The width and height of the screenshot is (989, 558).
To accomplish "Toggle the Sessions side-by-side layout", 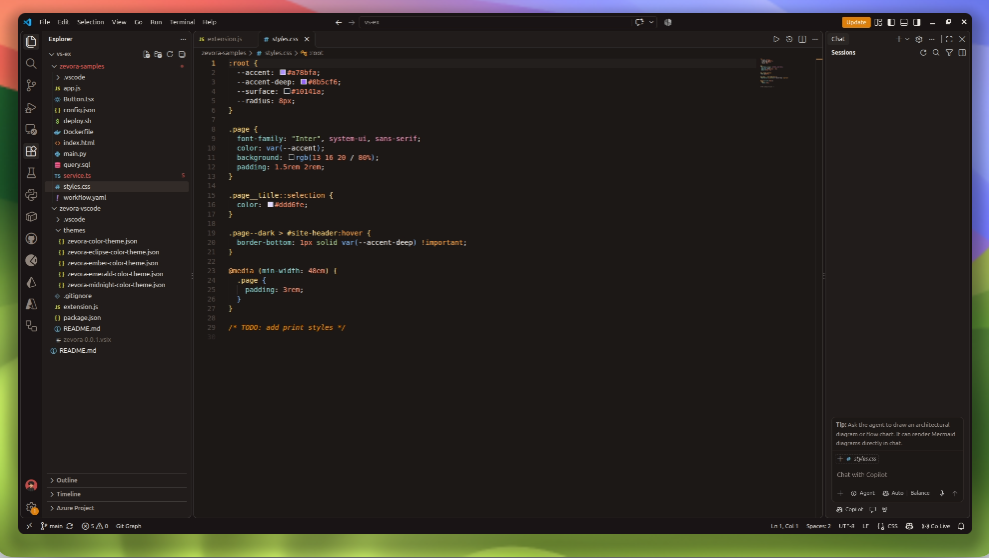I will coord(962,53).
